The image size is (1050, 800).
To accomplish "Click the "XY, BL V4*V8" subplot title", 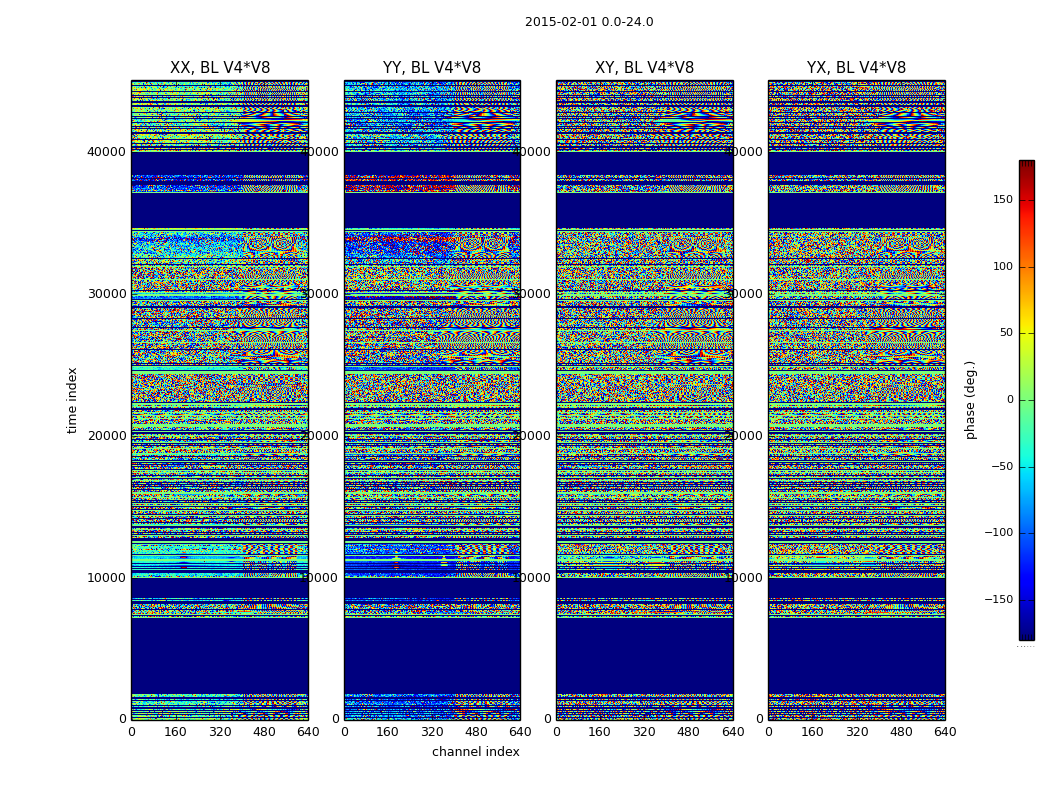I will click(645, 68).
